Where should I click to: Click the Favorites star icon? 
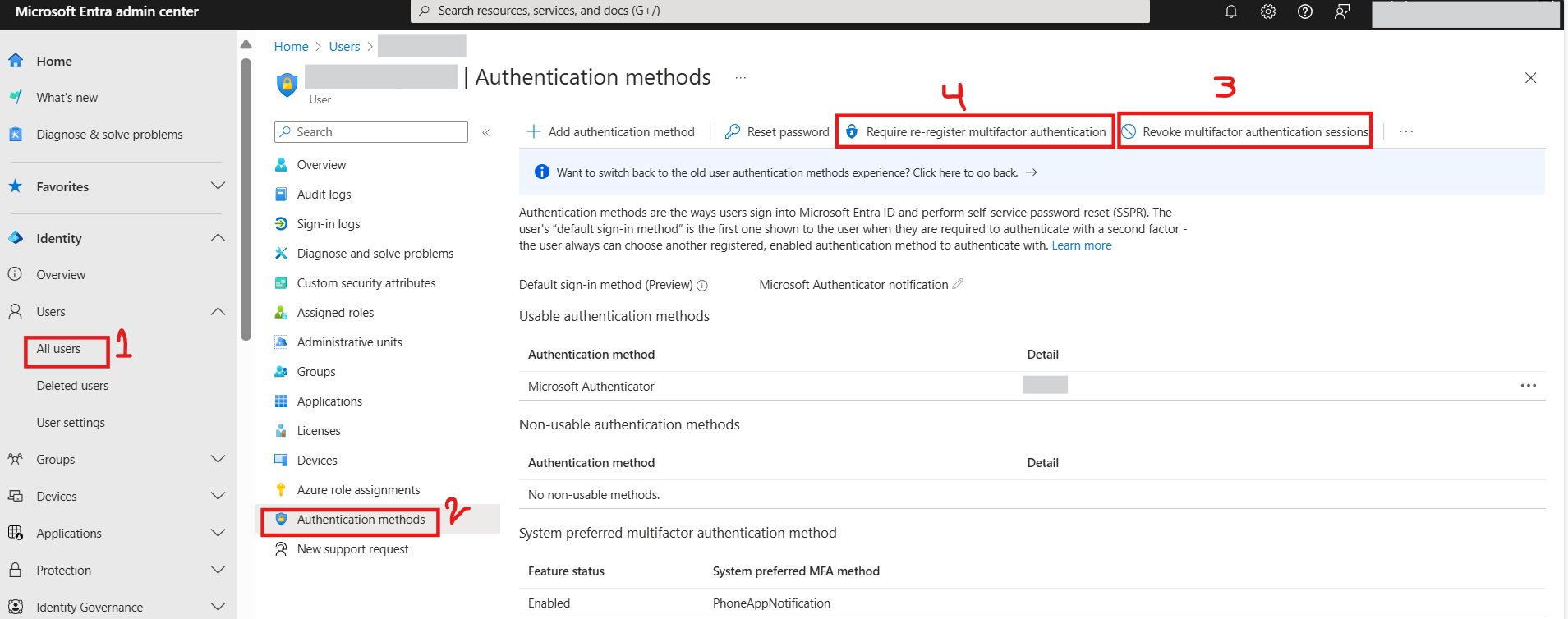pos(16,186)
